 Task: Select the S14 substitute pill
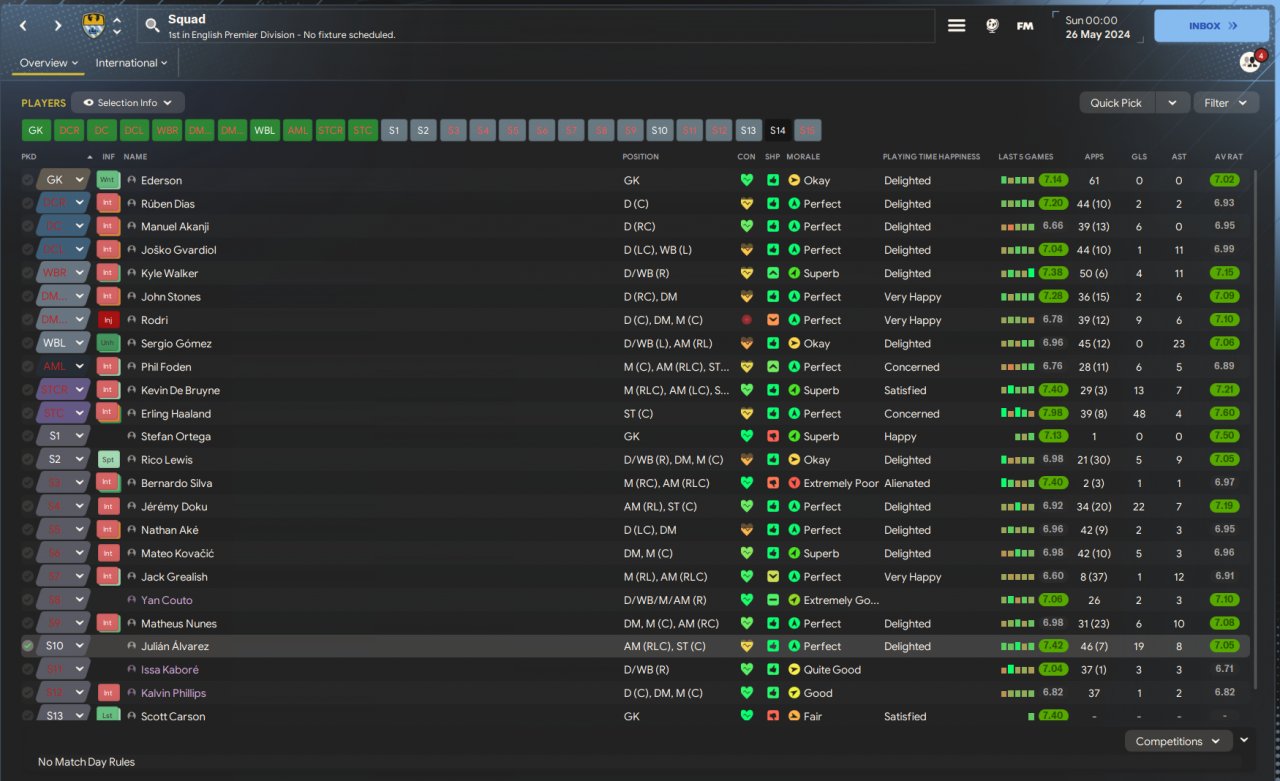point(778,130)
